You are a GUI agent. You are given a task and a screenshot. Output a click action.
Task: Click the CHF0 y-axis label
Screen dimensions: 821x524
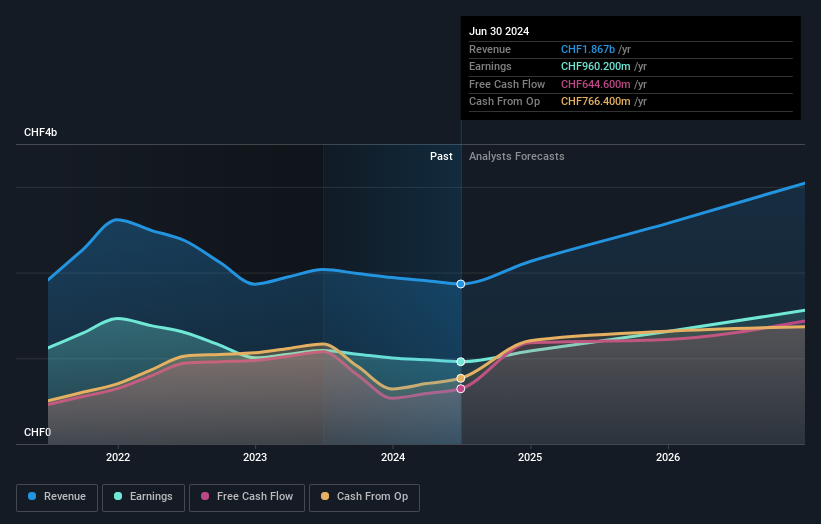(37, 432)
